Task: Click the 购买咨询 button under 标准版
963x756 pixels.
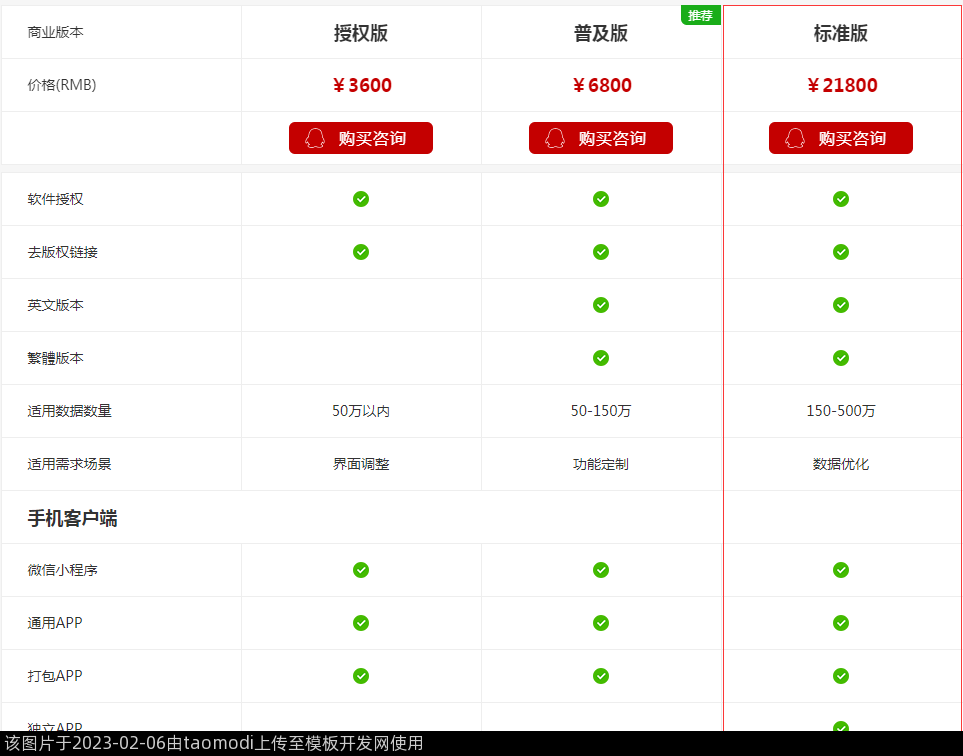Action: point(841,138)
